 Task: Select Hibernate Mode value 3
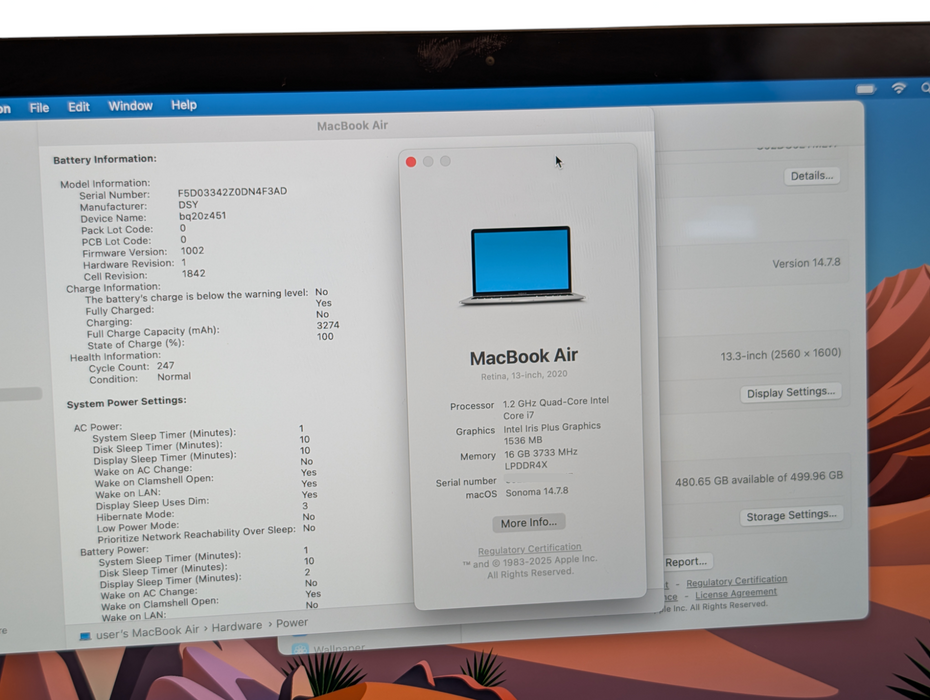(305, 506)
